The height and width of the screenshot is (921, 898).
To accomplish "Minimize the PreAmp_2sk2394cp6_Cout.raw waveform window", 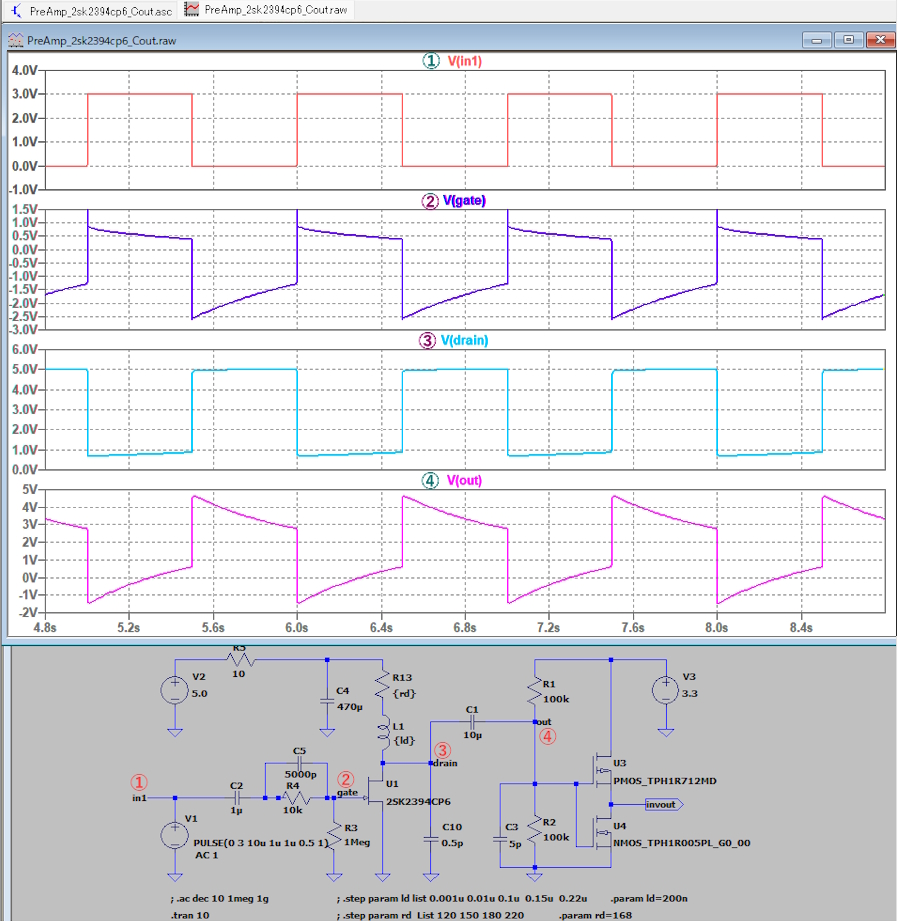I will pos(816,40).
